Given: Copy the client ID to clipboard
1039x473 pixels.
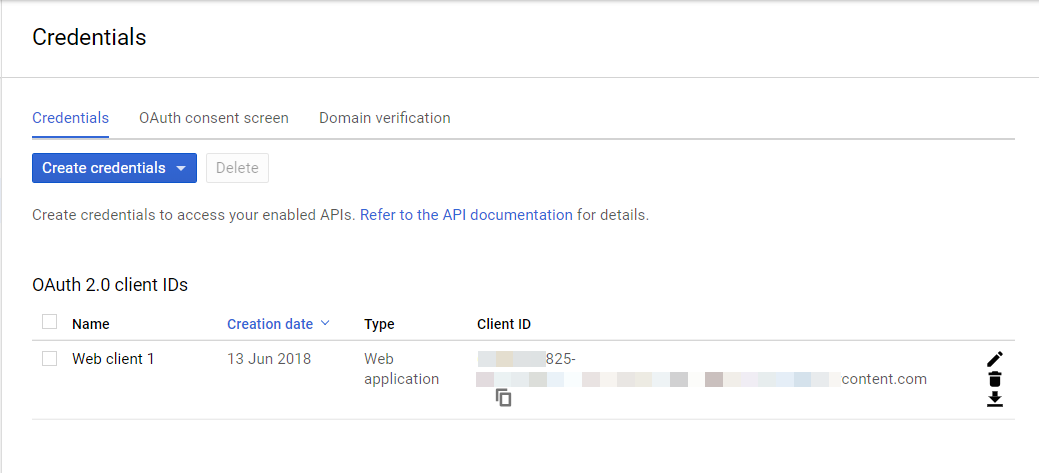Looking at the screenshot, I should [x=504, y=398].
